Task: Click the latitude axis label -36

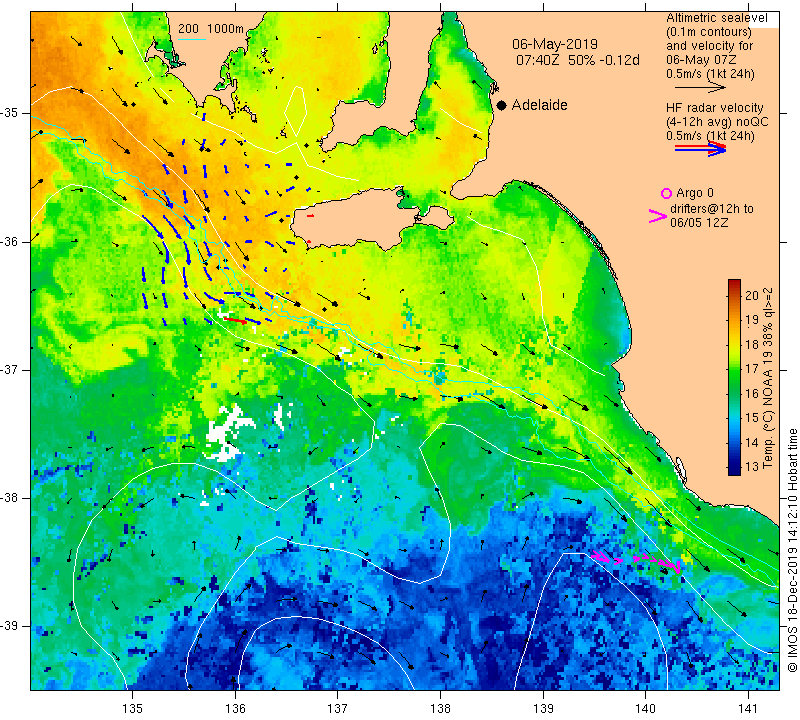Action: tap(8, 241)
